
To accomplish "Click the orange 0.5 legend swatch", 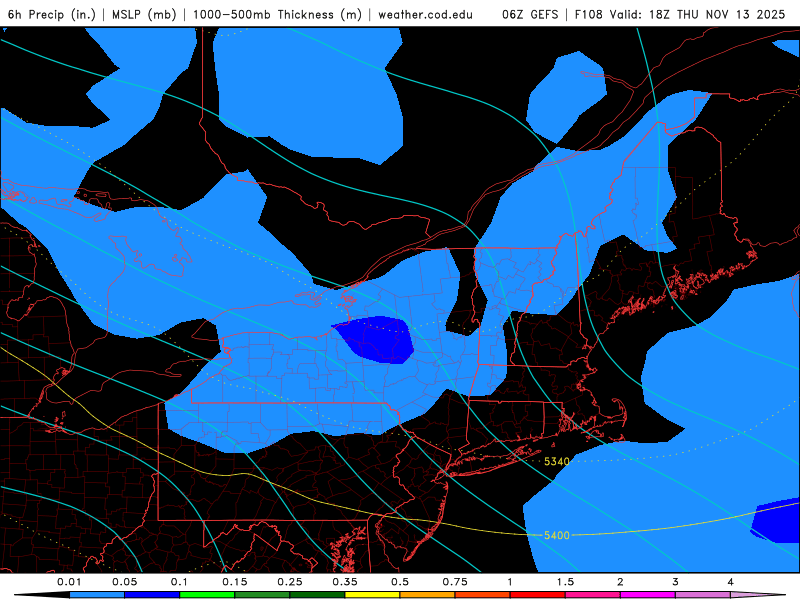I will [x=428, y=595].
